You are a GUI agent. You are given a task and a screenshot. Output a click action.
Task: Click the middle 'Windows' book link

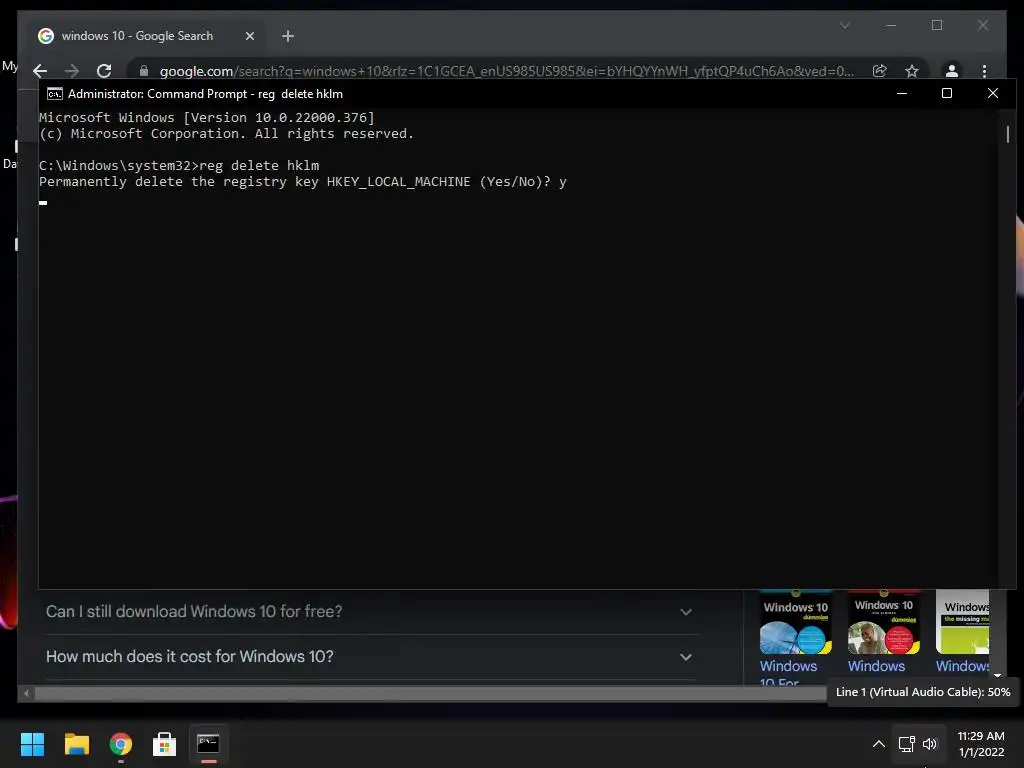tap(876, 666)
